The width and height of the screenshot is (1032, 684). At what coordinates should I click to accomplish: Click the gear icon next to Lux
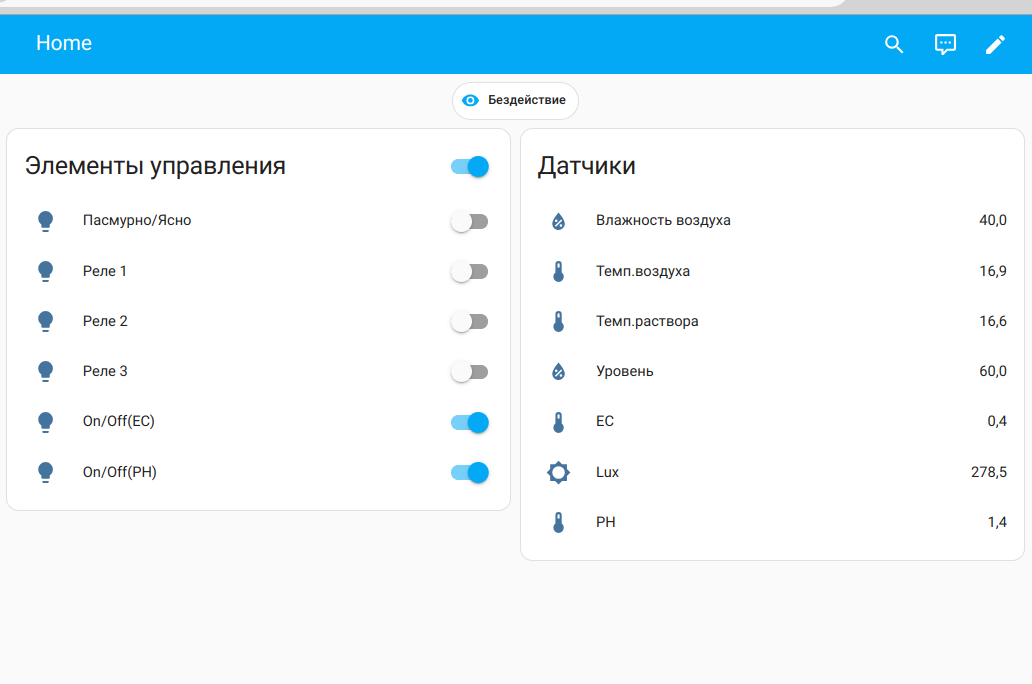[x=558, y=472]
